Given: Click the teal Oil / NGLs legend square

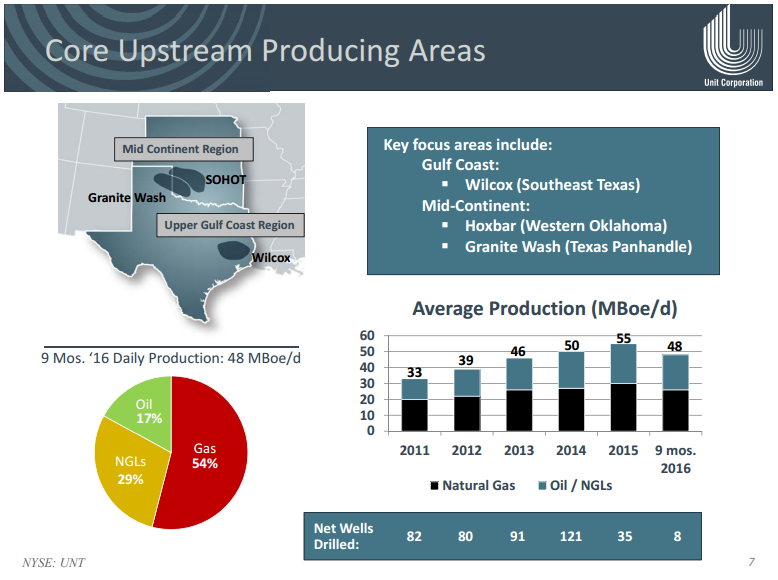Looking at the screenshot, I should pyautogui.click(x=541, y=485).
